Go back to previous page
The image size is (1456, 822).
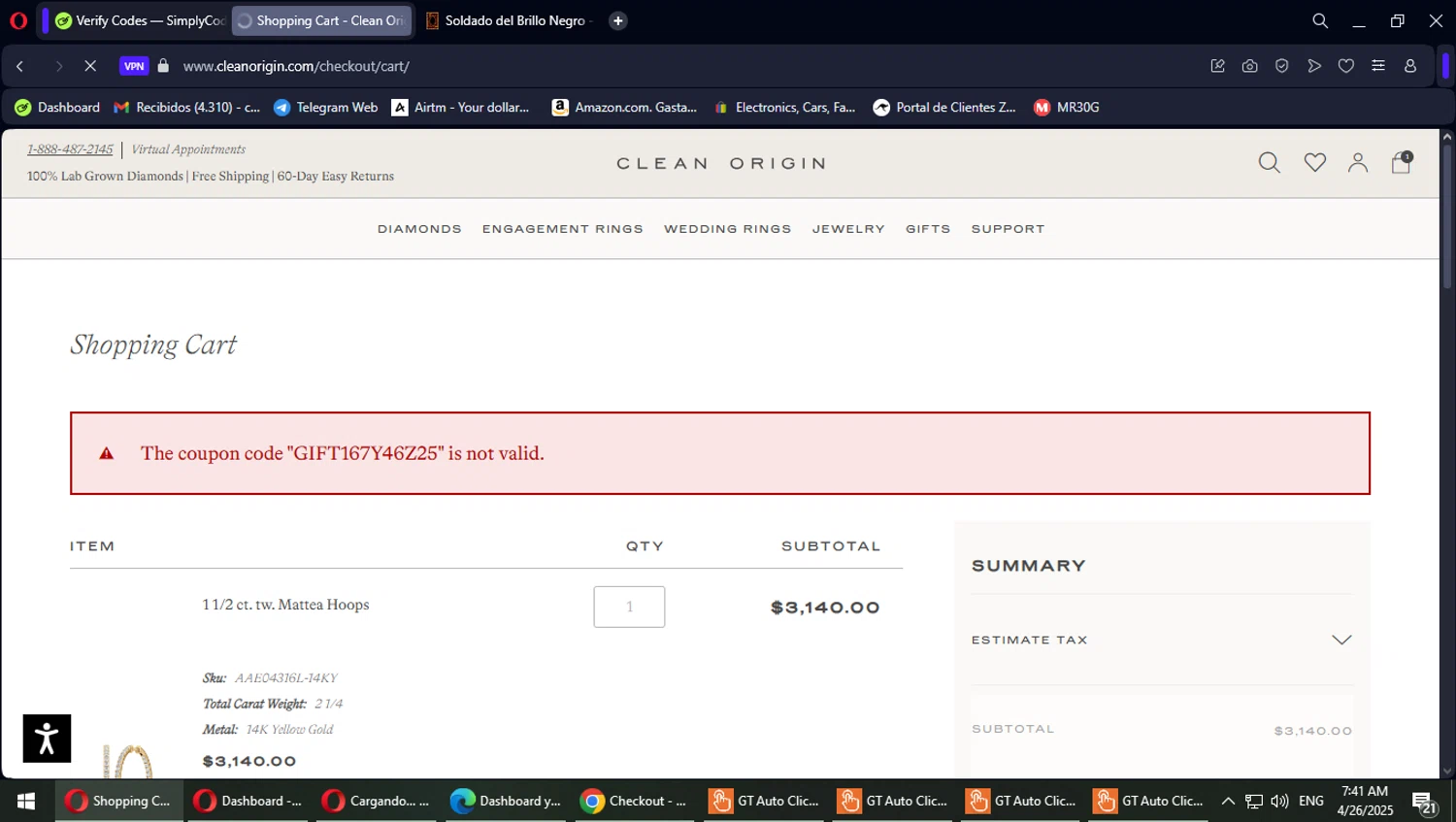20,66
